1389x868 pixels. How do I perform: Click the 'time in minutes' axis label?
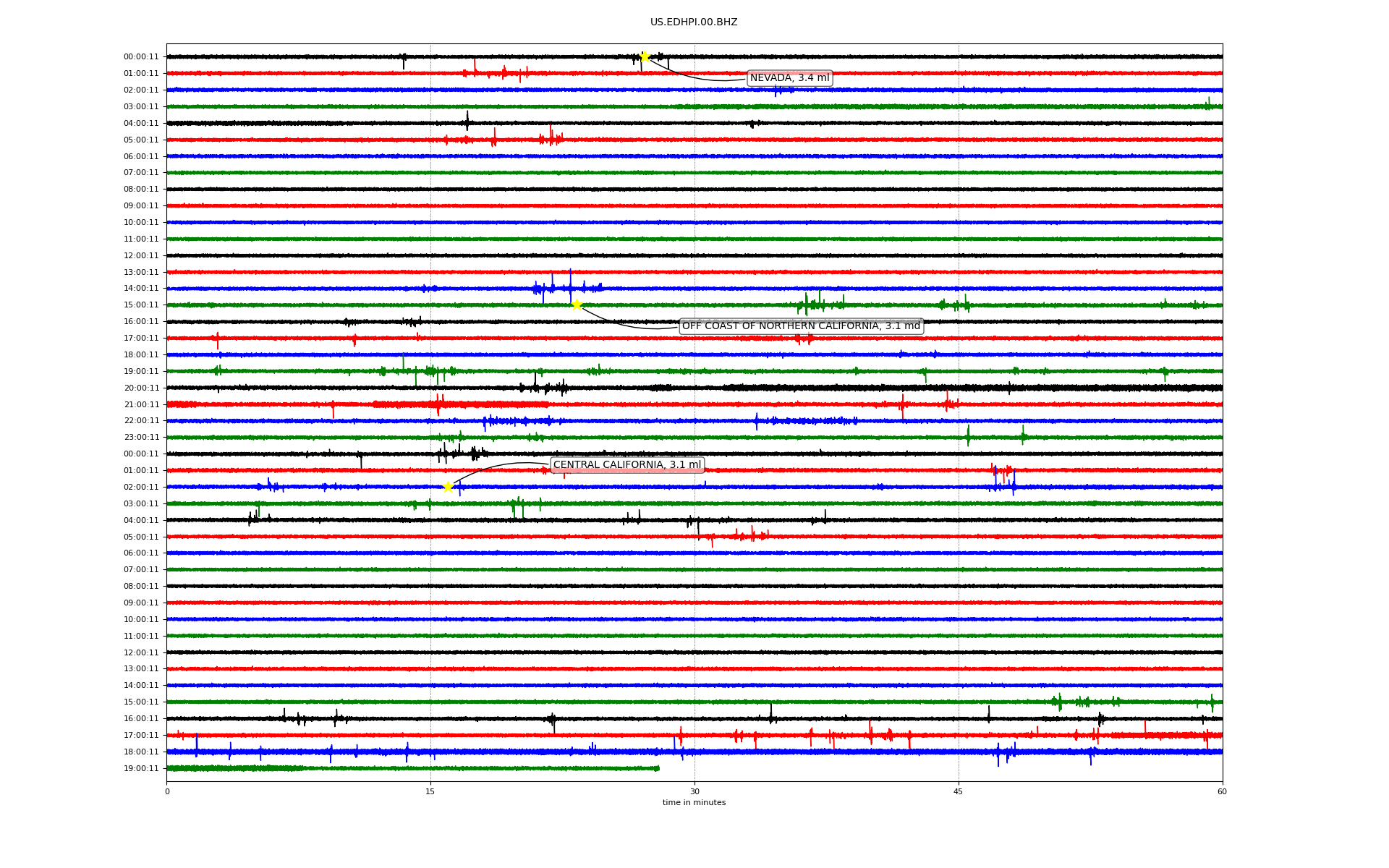694,803
